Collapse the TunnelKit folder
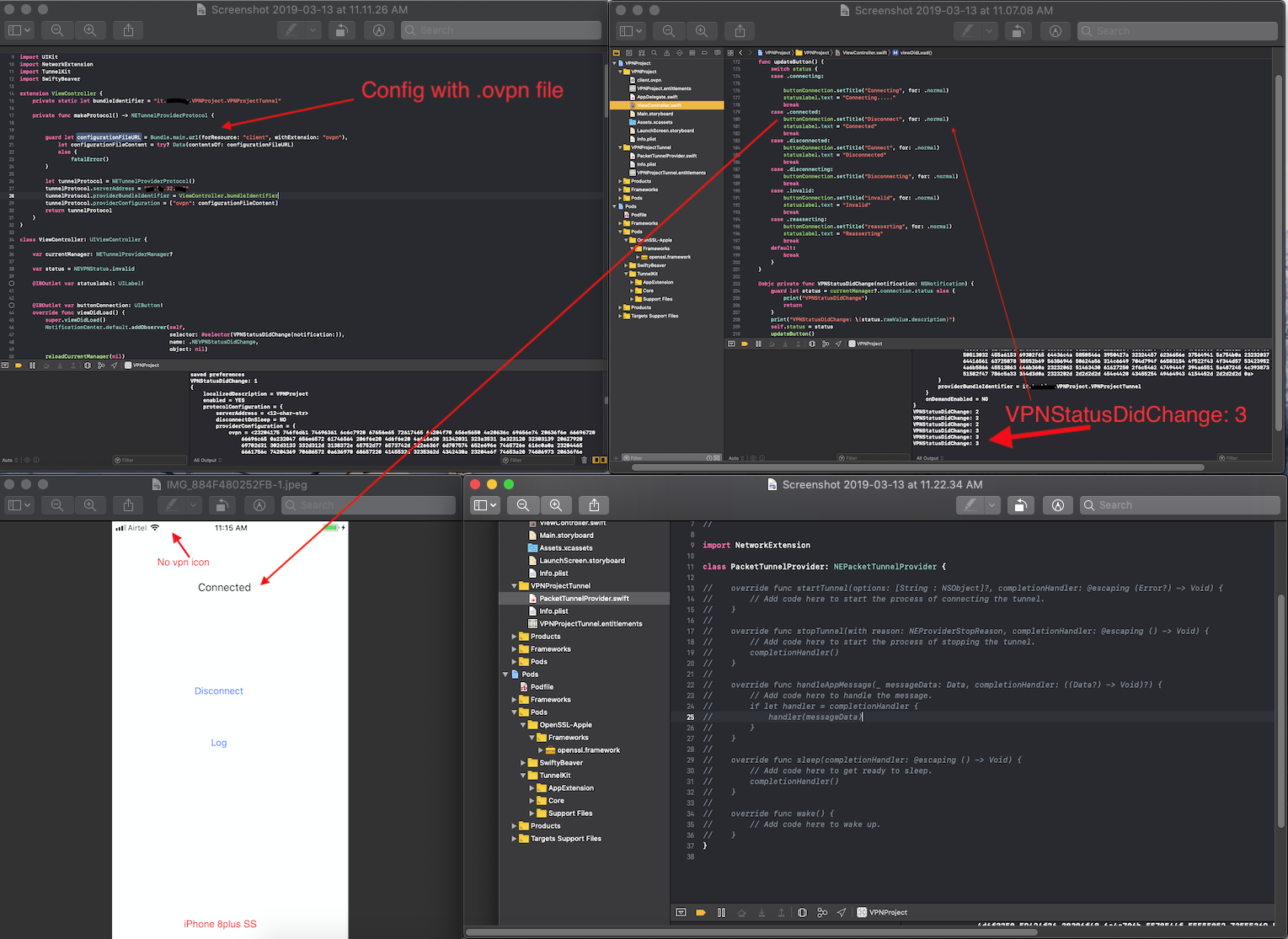Viewport: 1288px width, 939px height. [x=523, y=776]
